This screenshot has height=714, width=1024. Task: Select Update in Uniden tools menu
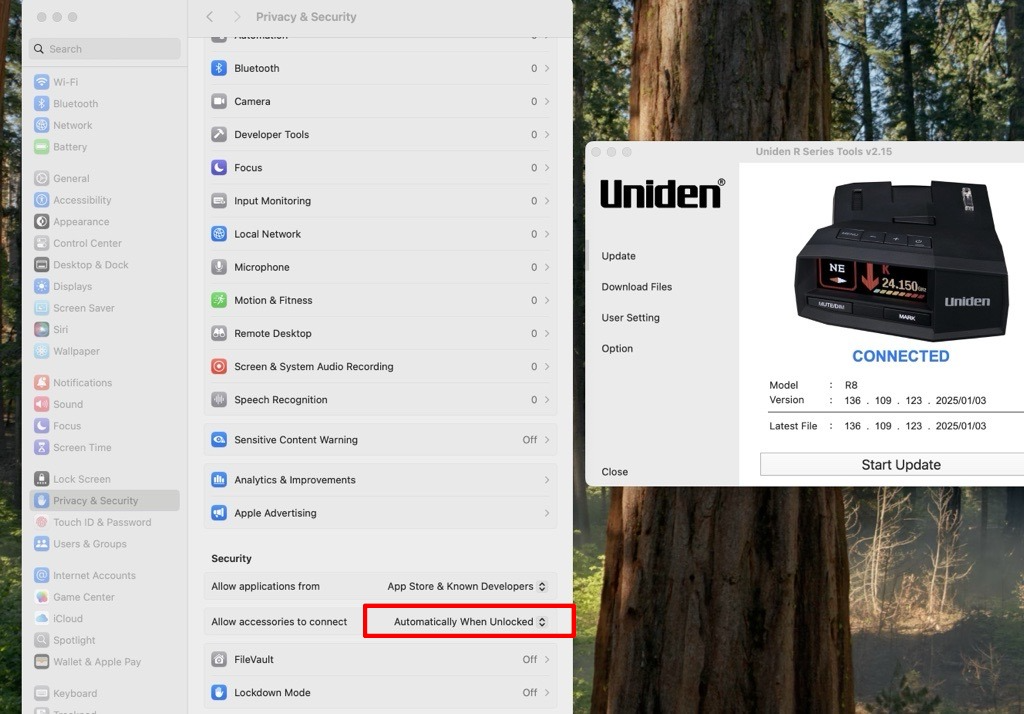(x=618, y=256)
